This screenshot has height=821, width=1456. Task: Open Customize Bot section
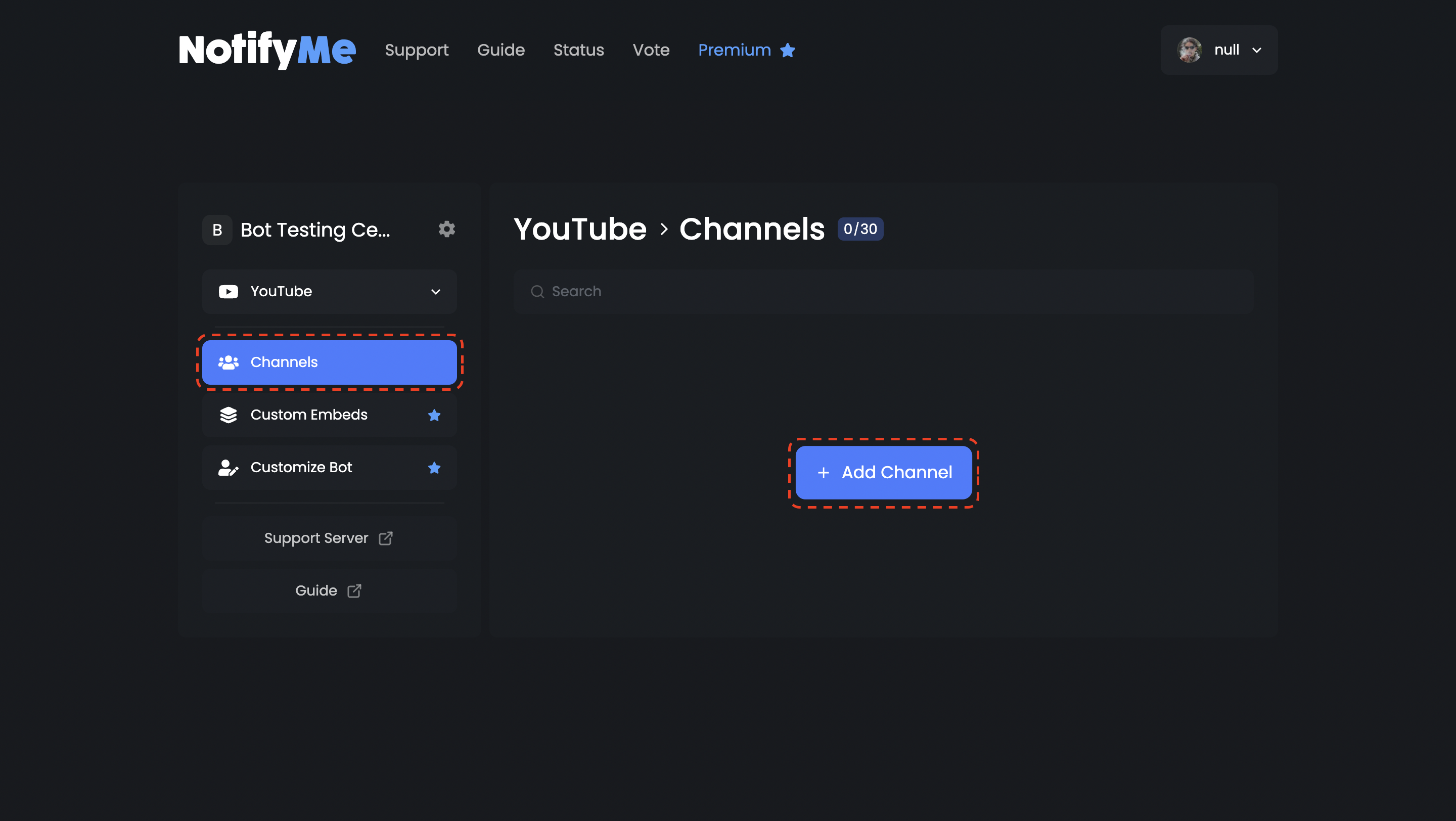[x=301, y=467]
